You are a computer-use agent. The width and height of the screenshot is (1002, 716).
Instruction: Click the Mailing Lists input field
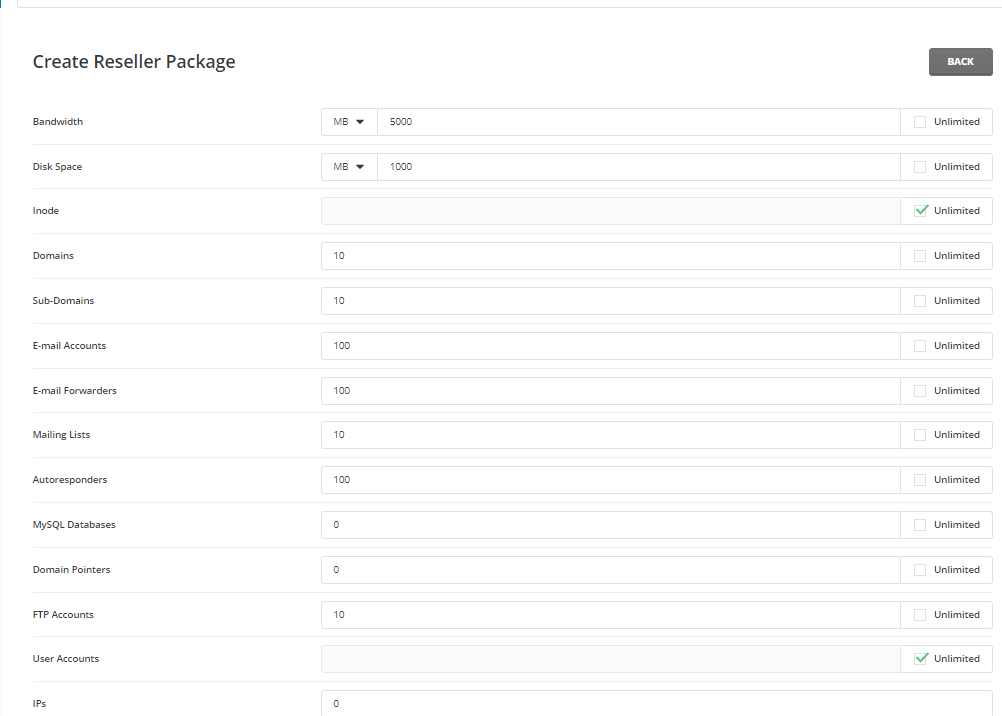click(610, 435)
